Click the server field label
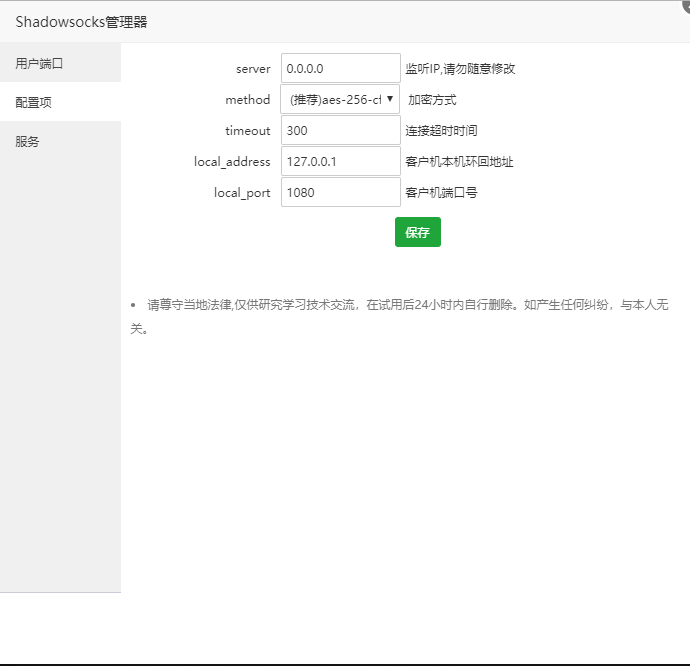The height and width of the screenshot is (666, 690). pyautogui.click(x=253, y=69)
